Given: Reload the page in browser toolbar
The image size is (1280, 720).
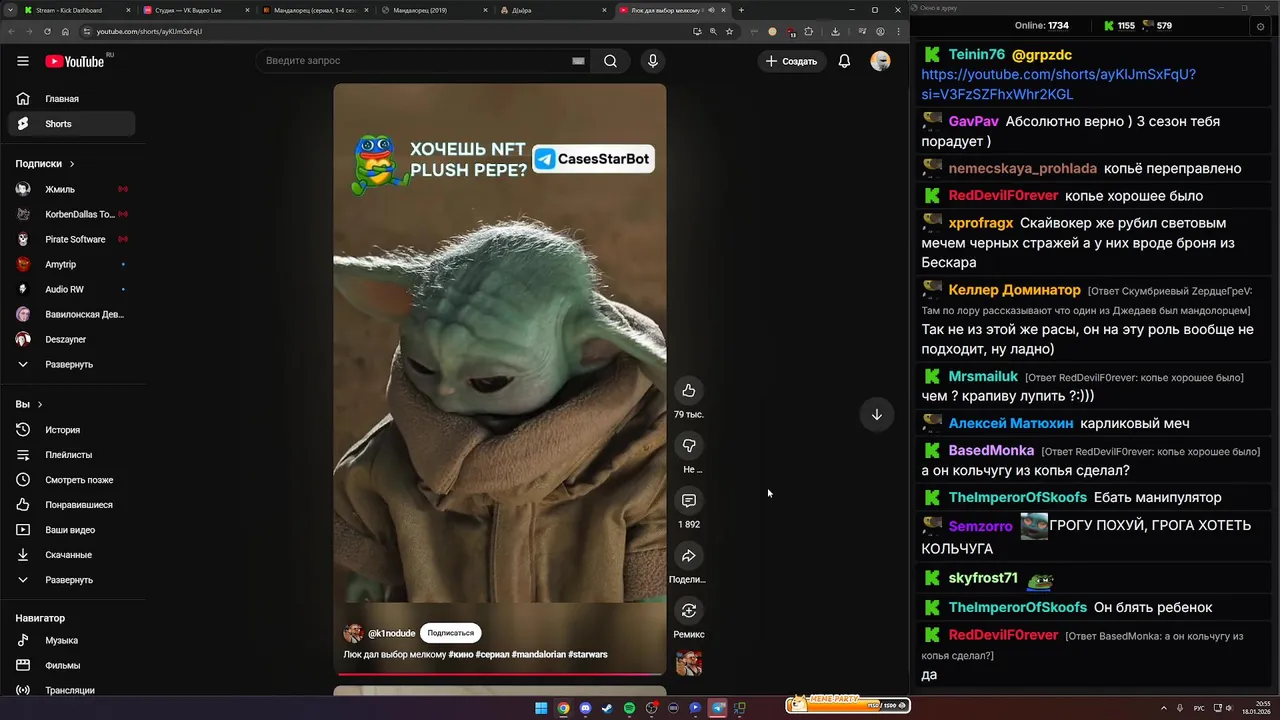Looking at the screenshot, I should point(48,31).
